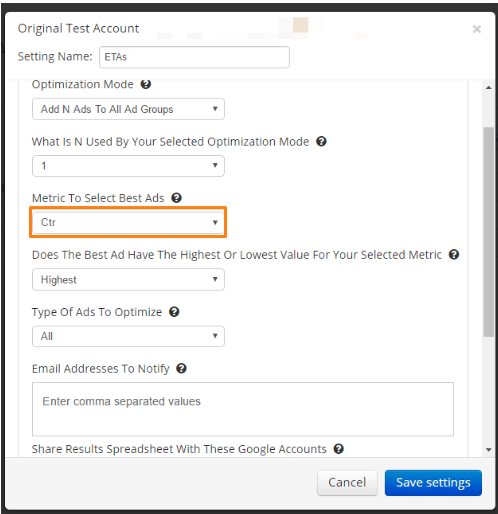Click the Setting Name field containing ETAs

pyautogui.click(x=194, y=57)
